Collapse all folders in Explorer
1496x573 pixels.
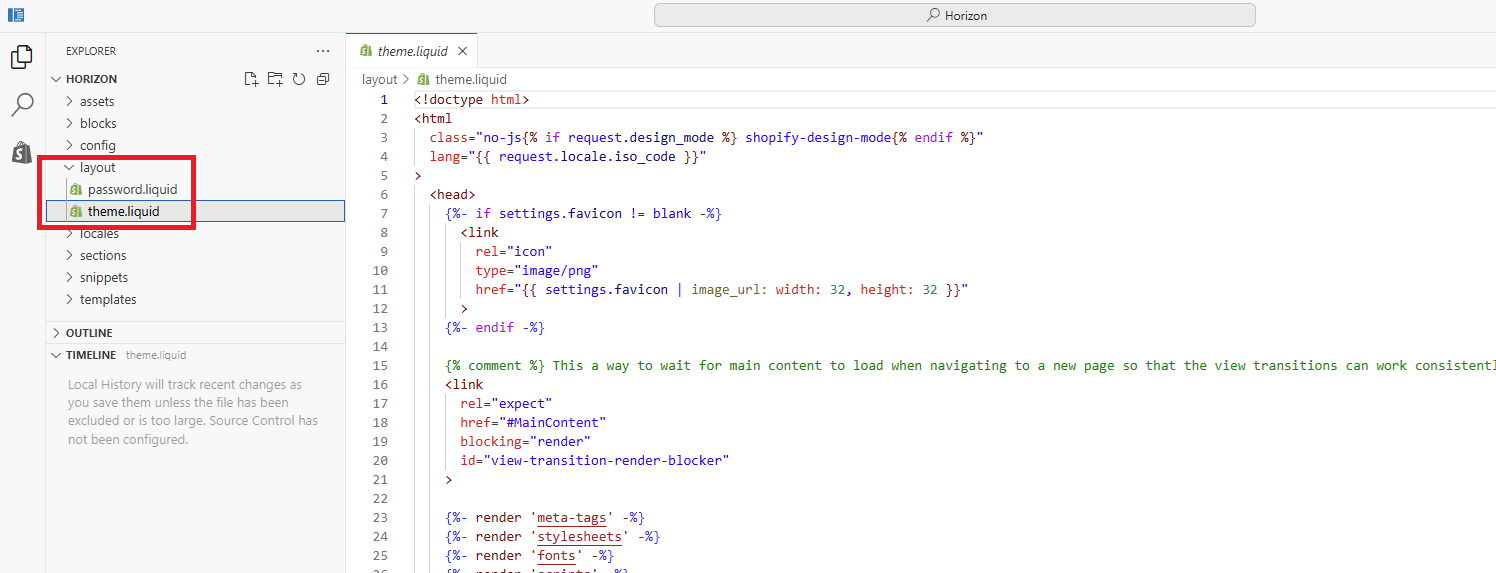pos(323,79)
